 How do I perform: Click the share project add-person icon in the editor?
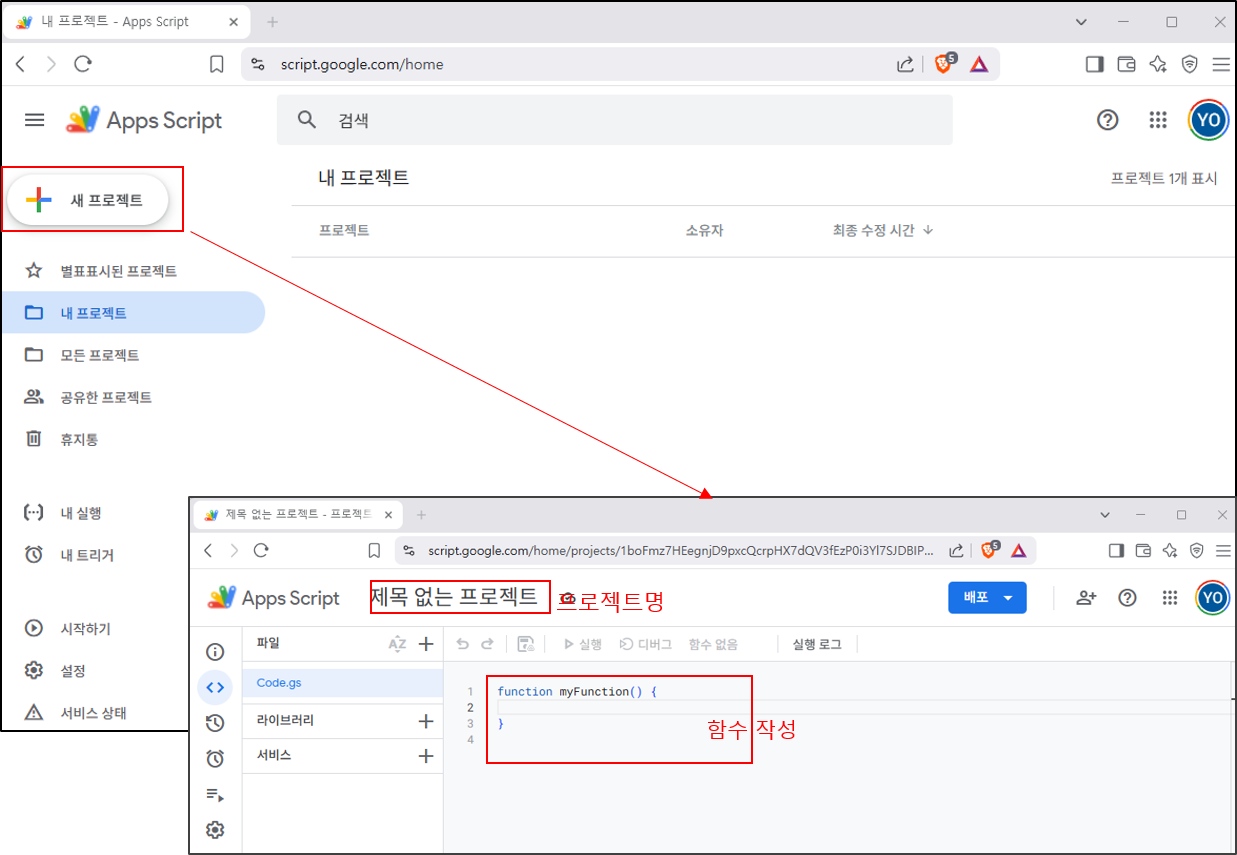click(1086, 598)
